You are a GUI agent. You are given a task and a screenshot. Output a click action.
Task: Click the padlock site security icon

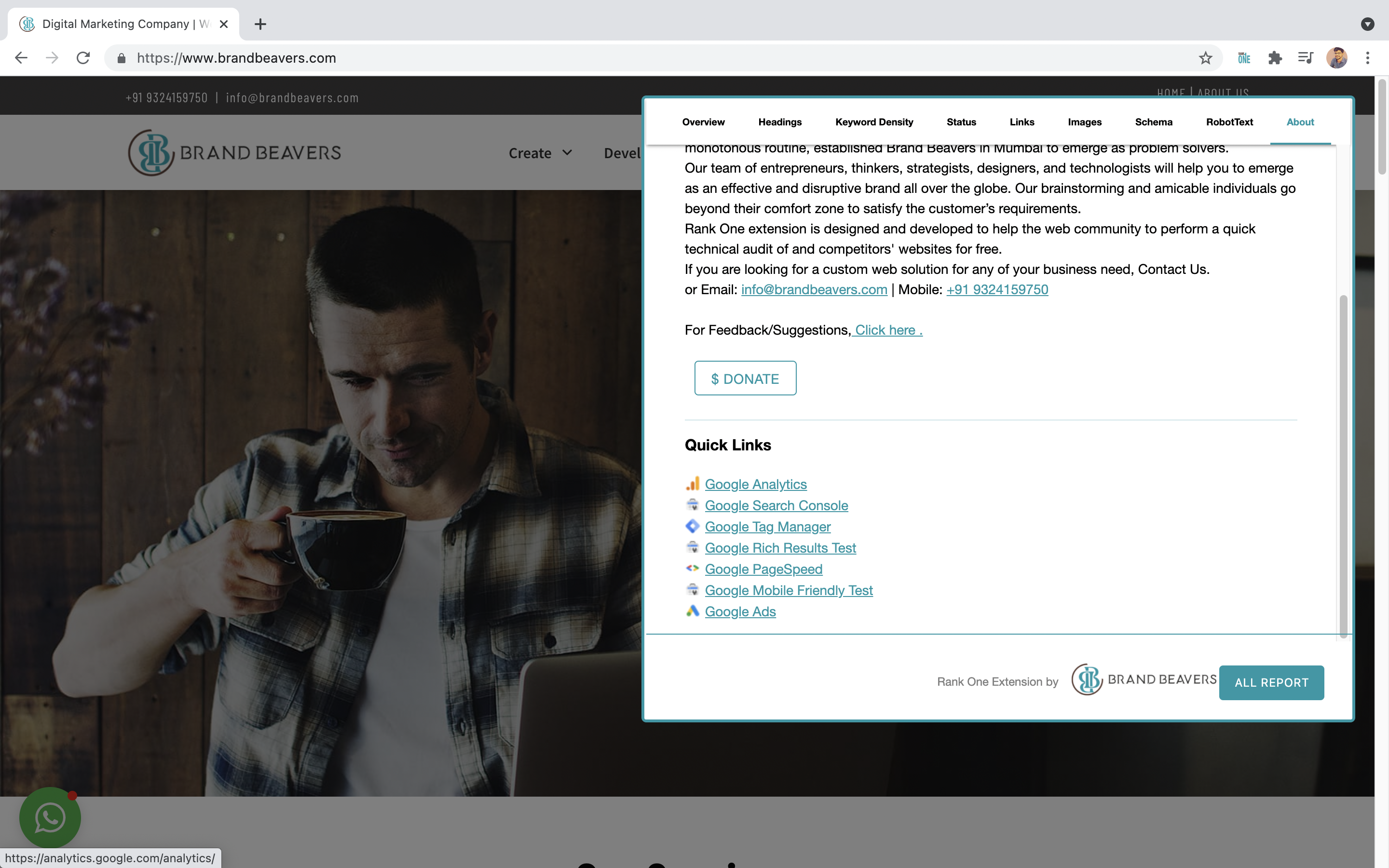tap(121, 57)
